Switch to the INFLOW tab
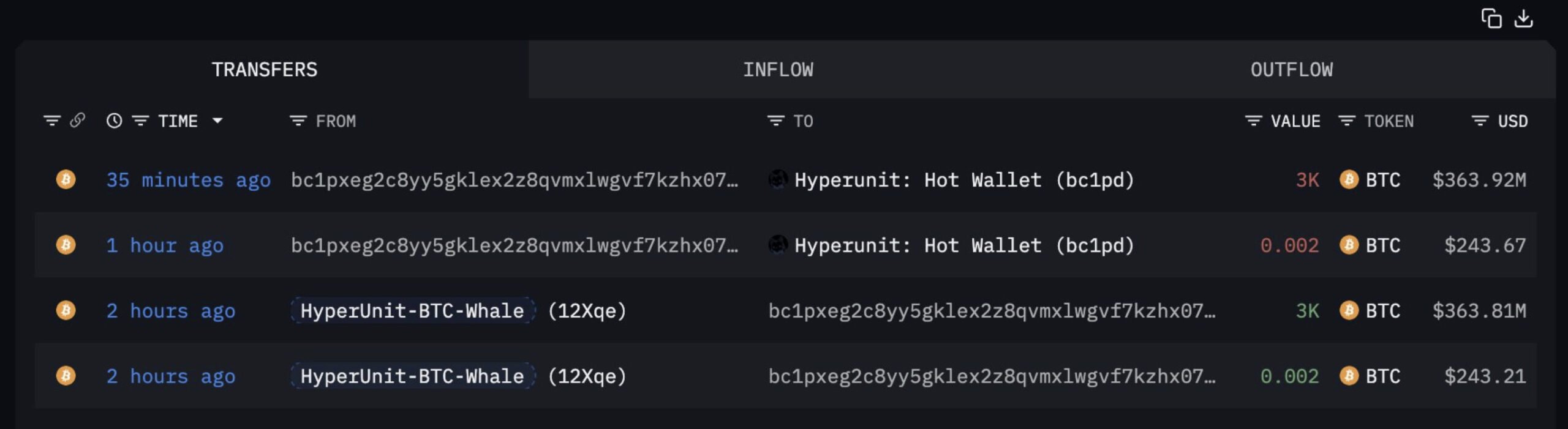 (x=778, y=70)
